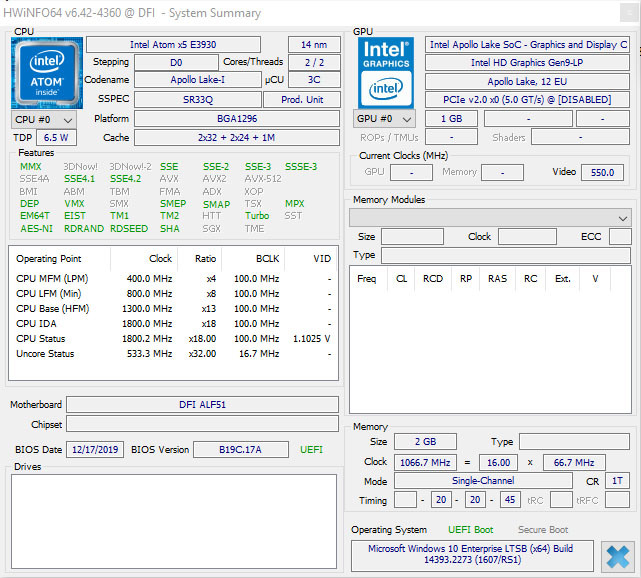Click the Video clock 550.0 field
The image size is (641, 578).
[601, 172]
